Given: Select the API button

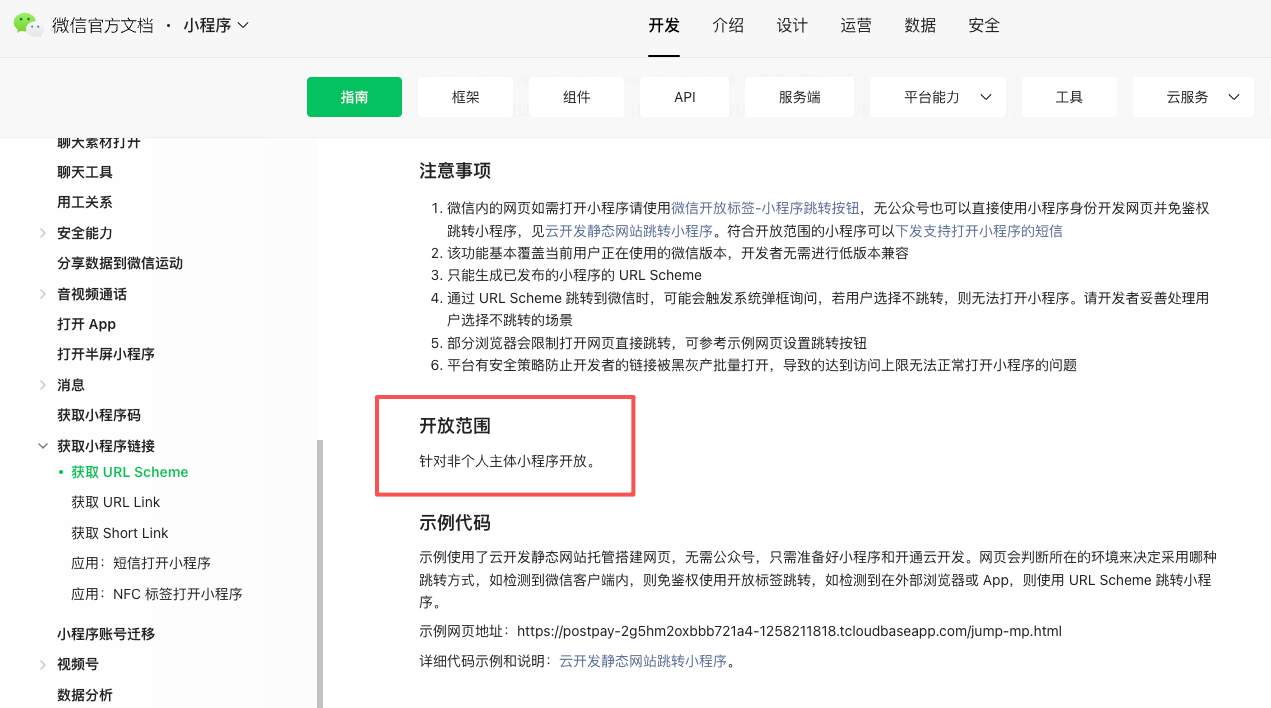Looking at the screenshot, I should pyautogui.click(x=685, y=97).
